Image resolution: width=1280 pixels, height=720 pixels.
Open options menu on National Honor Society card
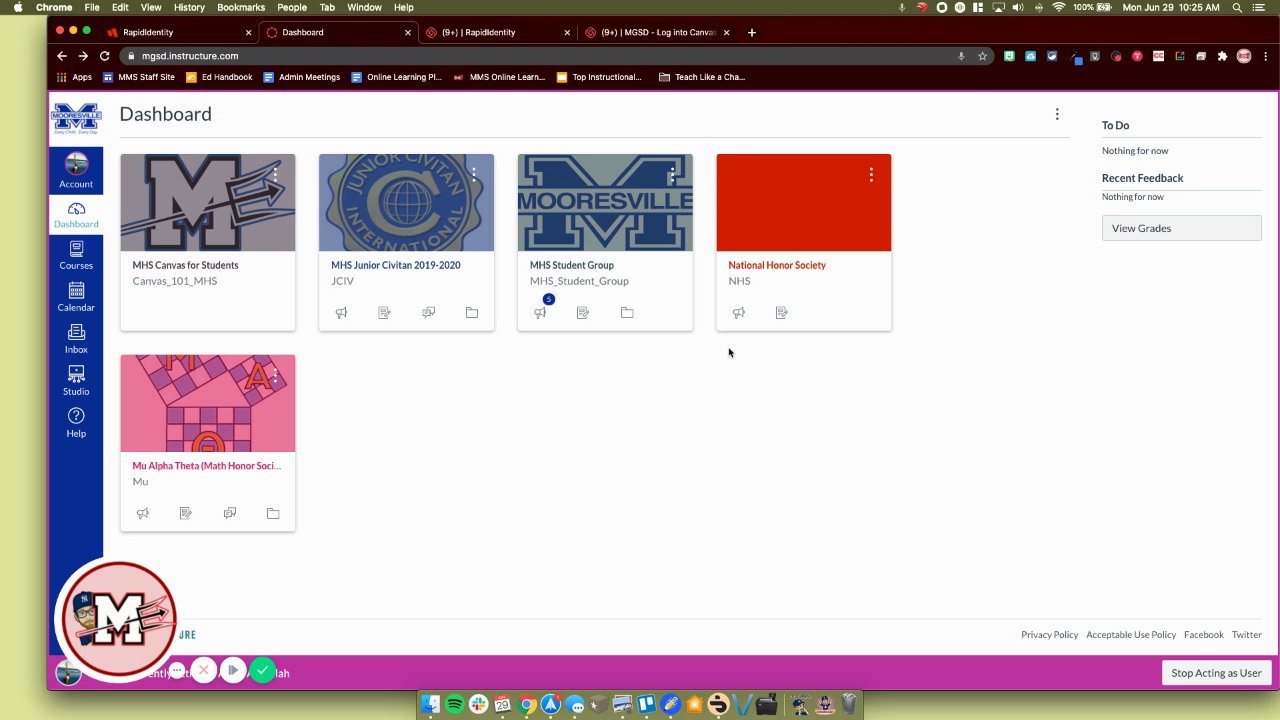[x=871, y=175]
